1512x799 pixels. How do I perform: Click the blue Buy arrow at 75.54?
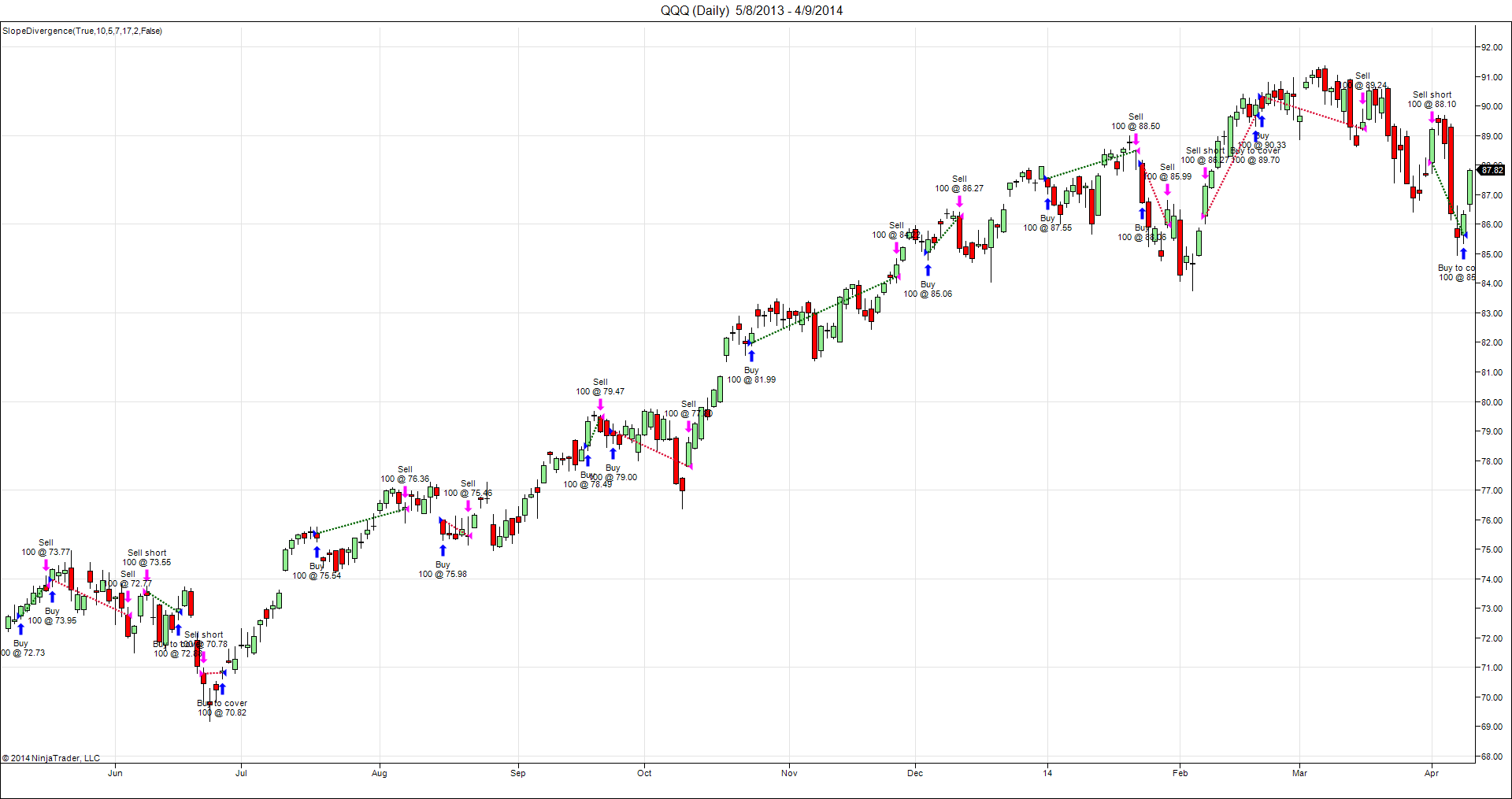317,552
